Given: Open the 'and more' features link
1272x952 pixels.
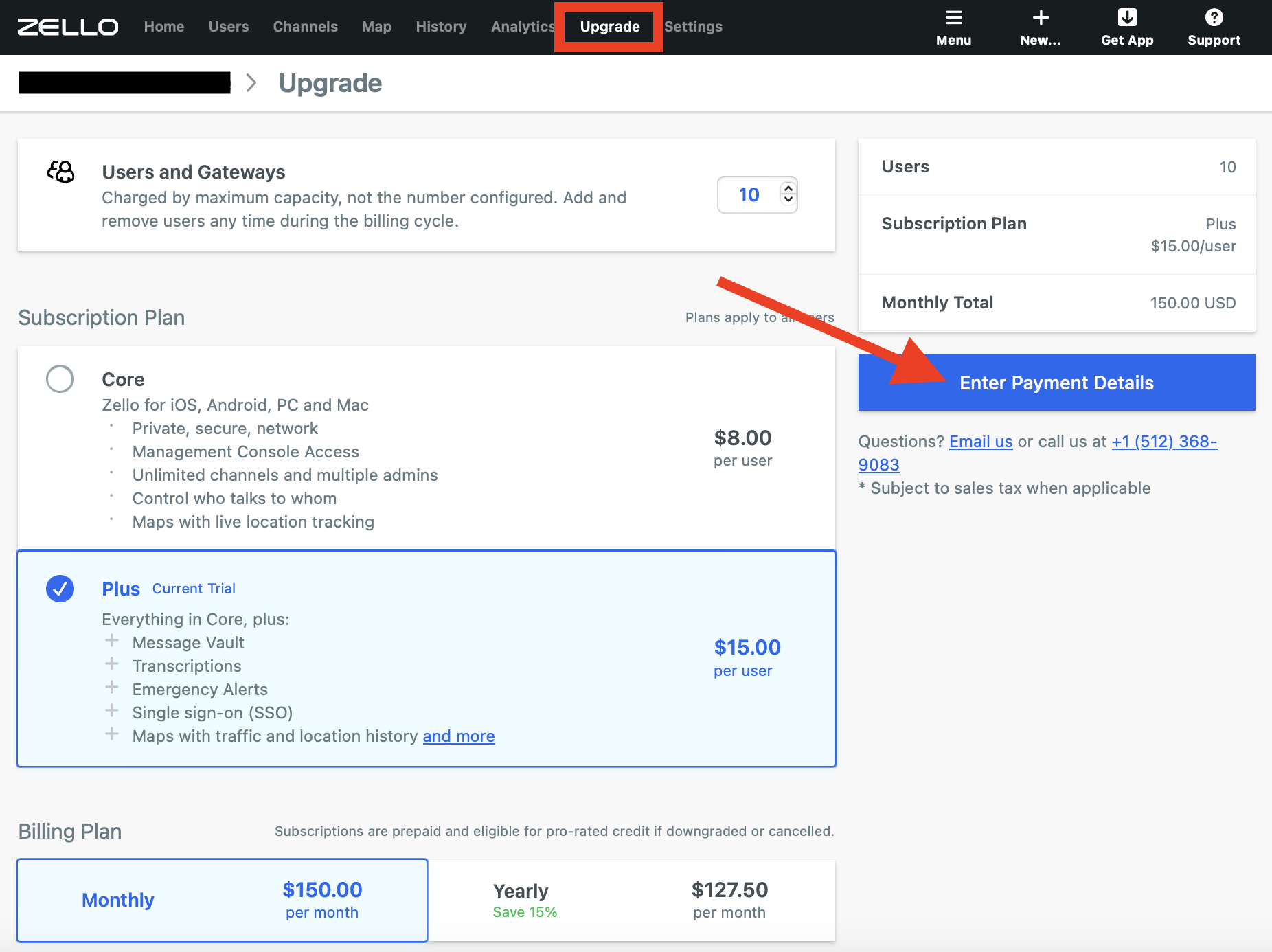Looking at the screenshot, I should pos(458,736).
